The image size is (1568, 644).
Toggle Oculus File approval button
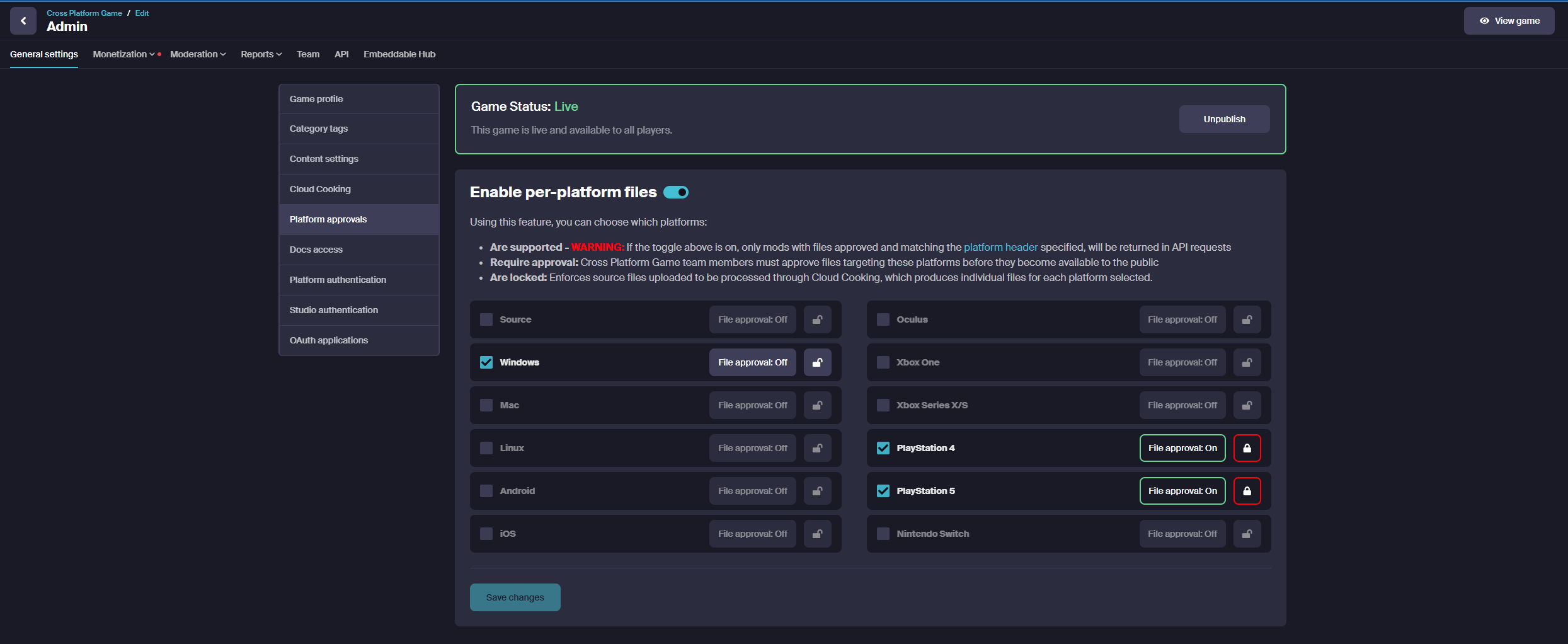point(1182,319)
